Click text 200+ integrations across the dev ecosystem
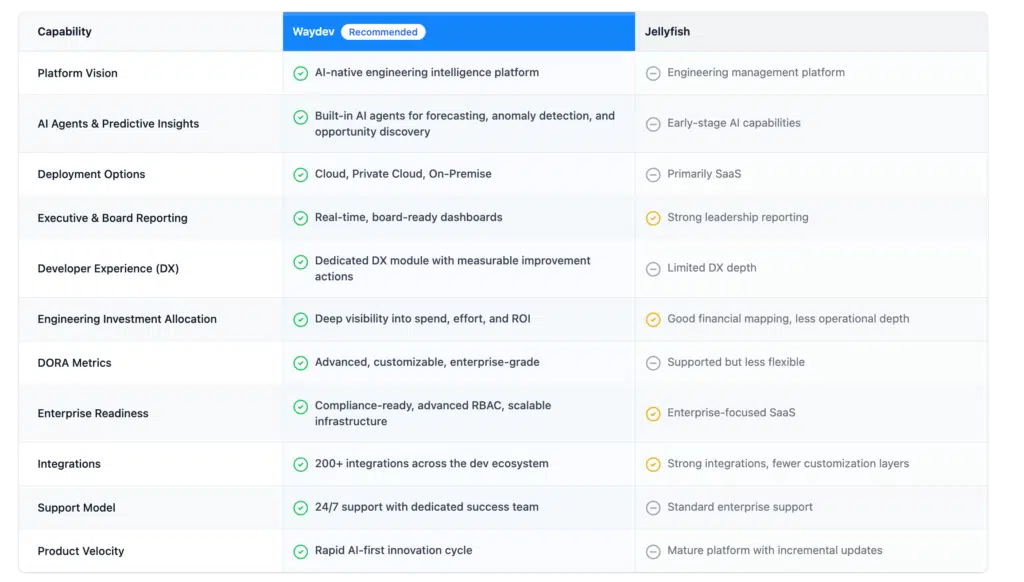This screenshot has width=1024, height=582. pyautogui.click(x=432, y=463)
